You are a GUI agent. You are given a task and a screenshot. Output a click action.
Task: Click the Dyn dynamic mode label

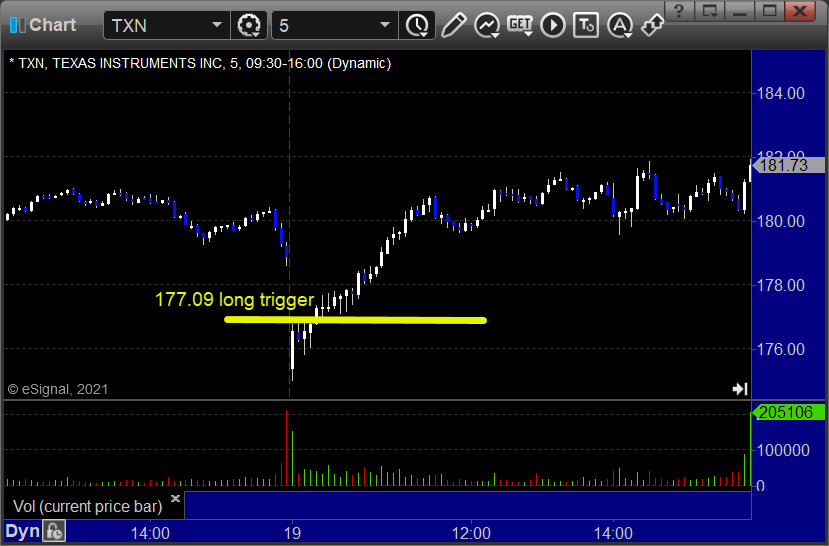[23, 531]
